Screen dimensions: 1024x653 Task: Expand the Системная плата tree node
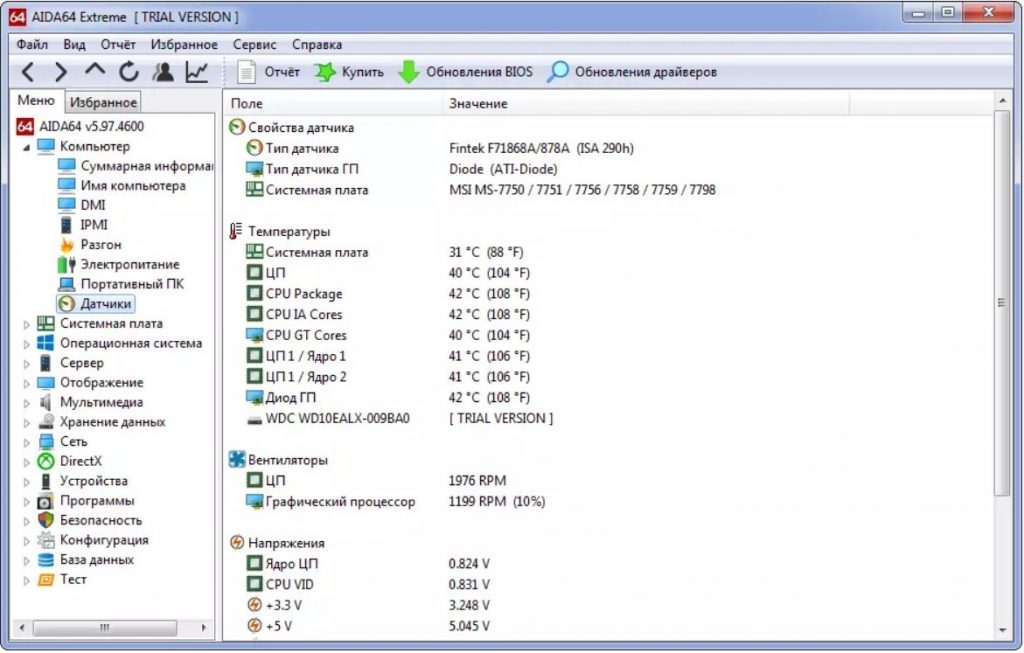tap(26, 325)
